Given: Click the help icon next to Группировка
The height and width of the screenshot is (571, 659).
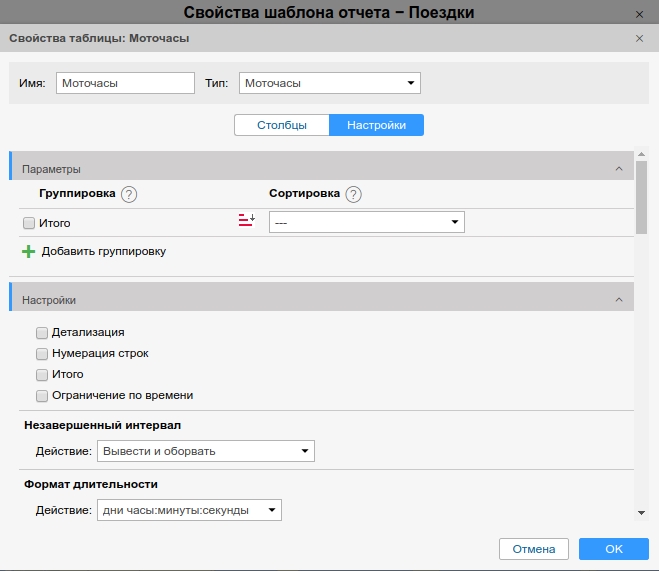Looking at the screenshot, I should (129, 194).
